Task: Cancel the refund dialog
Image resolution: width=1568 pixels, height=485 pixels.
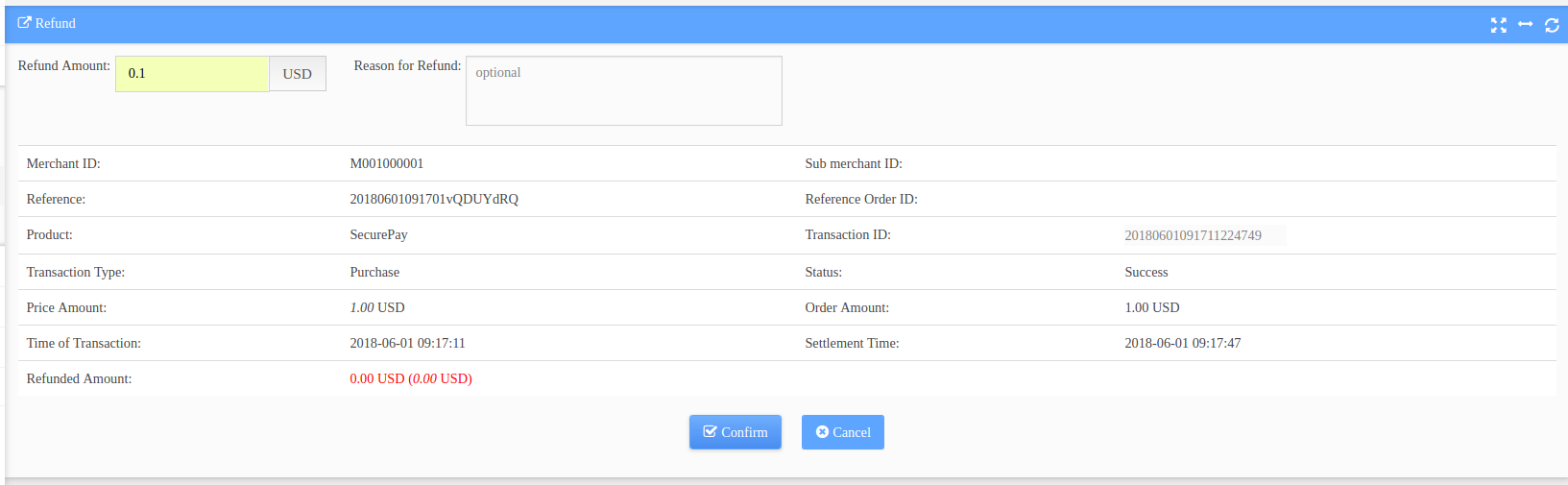Action: (843, 432)
